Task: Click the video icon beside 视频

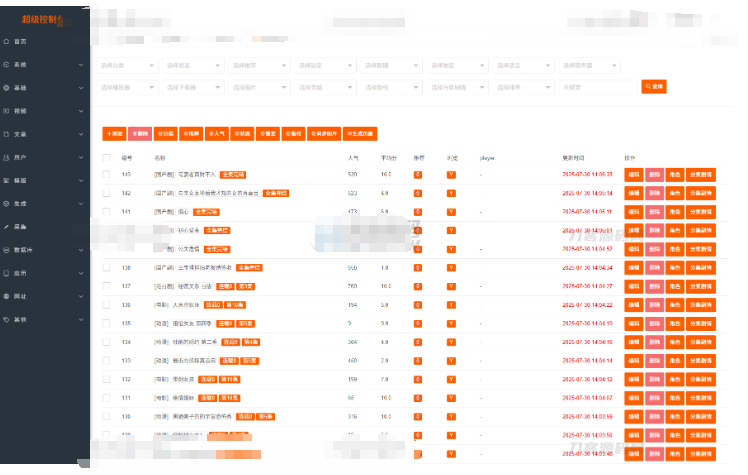Action: [x=7, y=110]
